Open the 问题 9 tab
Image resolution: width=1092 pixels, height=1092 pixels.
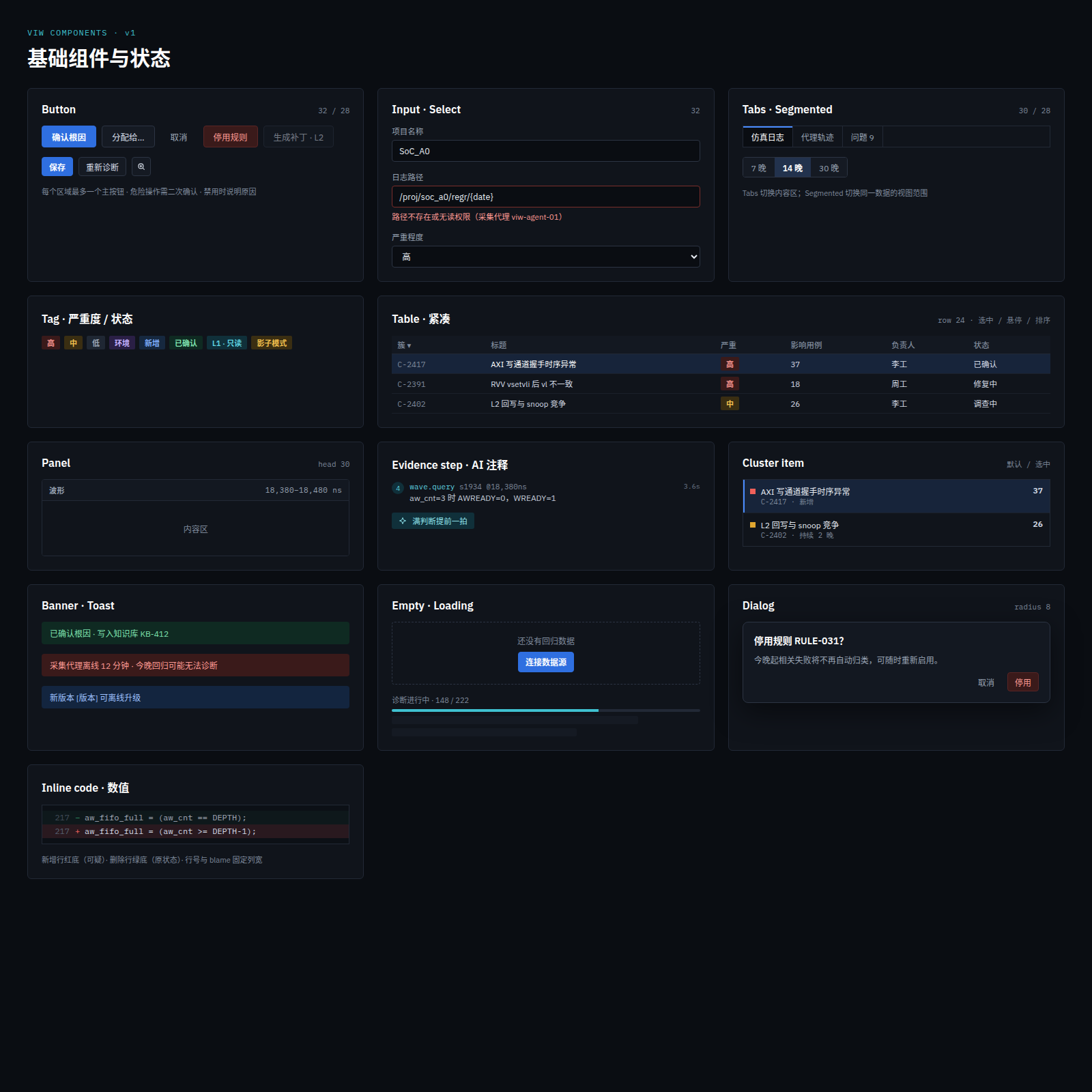[x=863, y=136]
